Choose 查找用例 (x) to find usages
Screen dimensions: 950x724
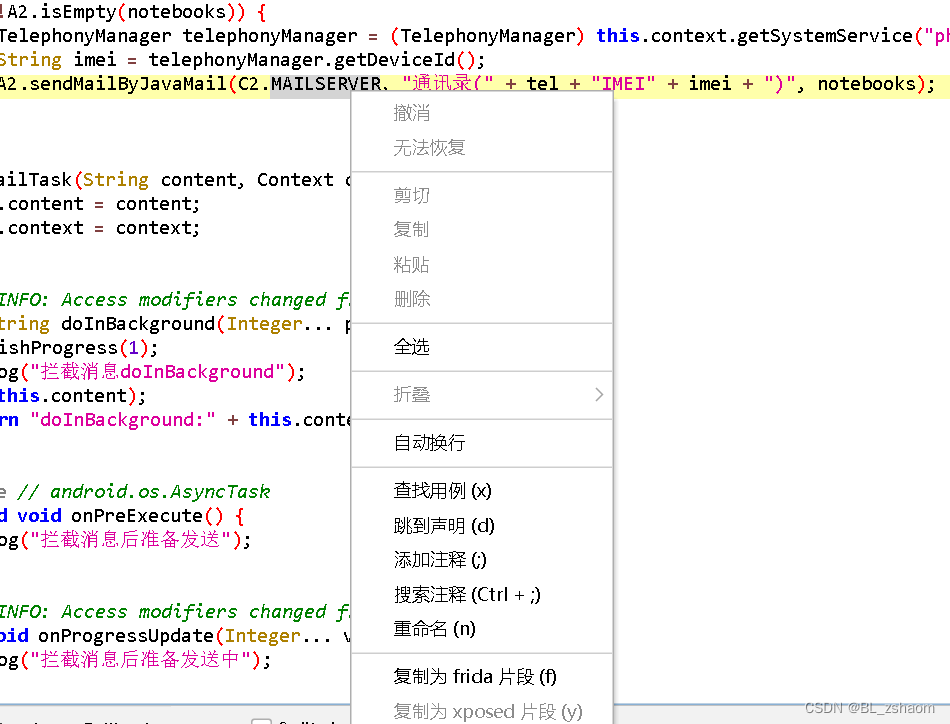[482, 490]
